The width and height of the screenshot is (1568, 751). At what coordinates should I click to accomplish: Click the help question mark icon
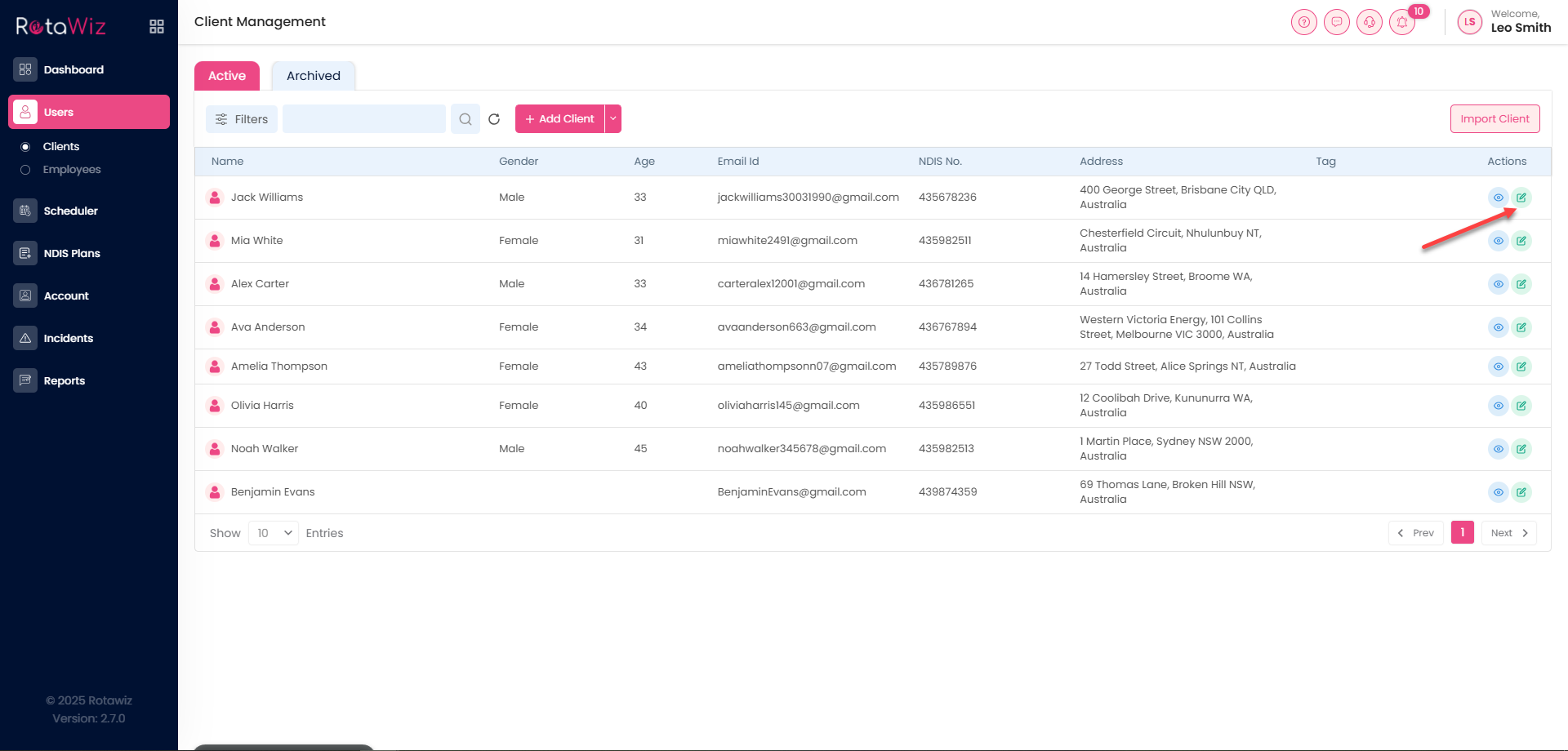[x=1303, y=23]
